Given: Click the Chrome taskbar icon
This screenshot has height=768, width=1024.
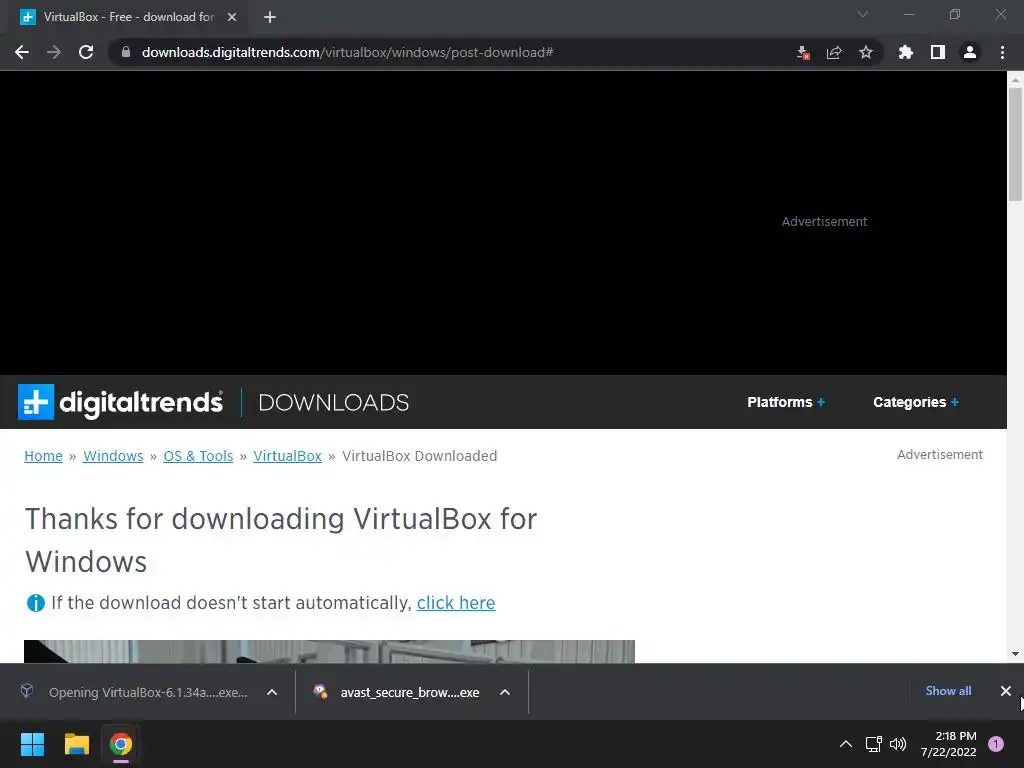Looking at the screenshot, I should [121, 744].
